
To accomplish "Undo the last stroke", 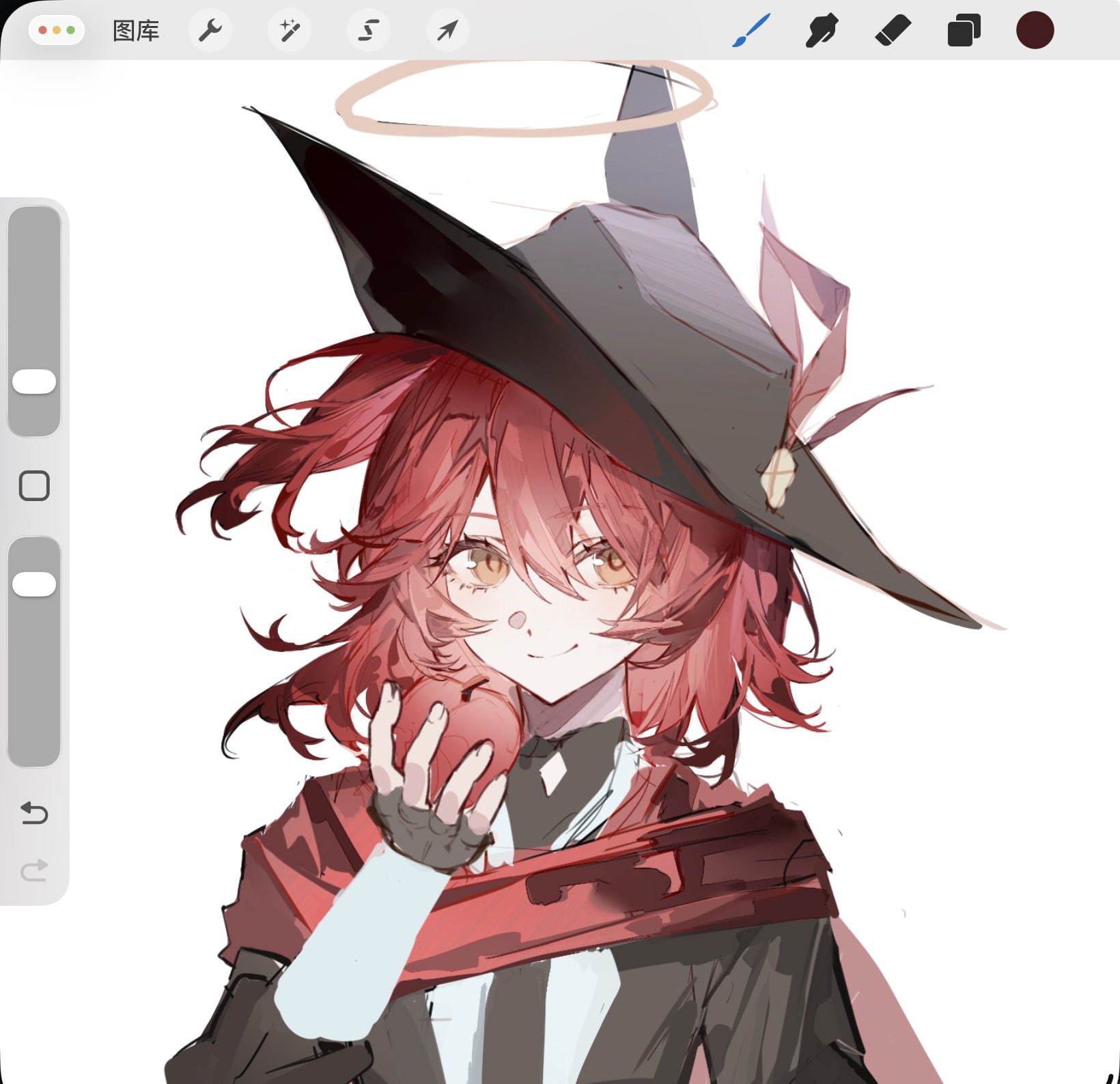I will [34, 814].
